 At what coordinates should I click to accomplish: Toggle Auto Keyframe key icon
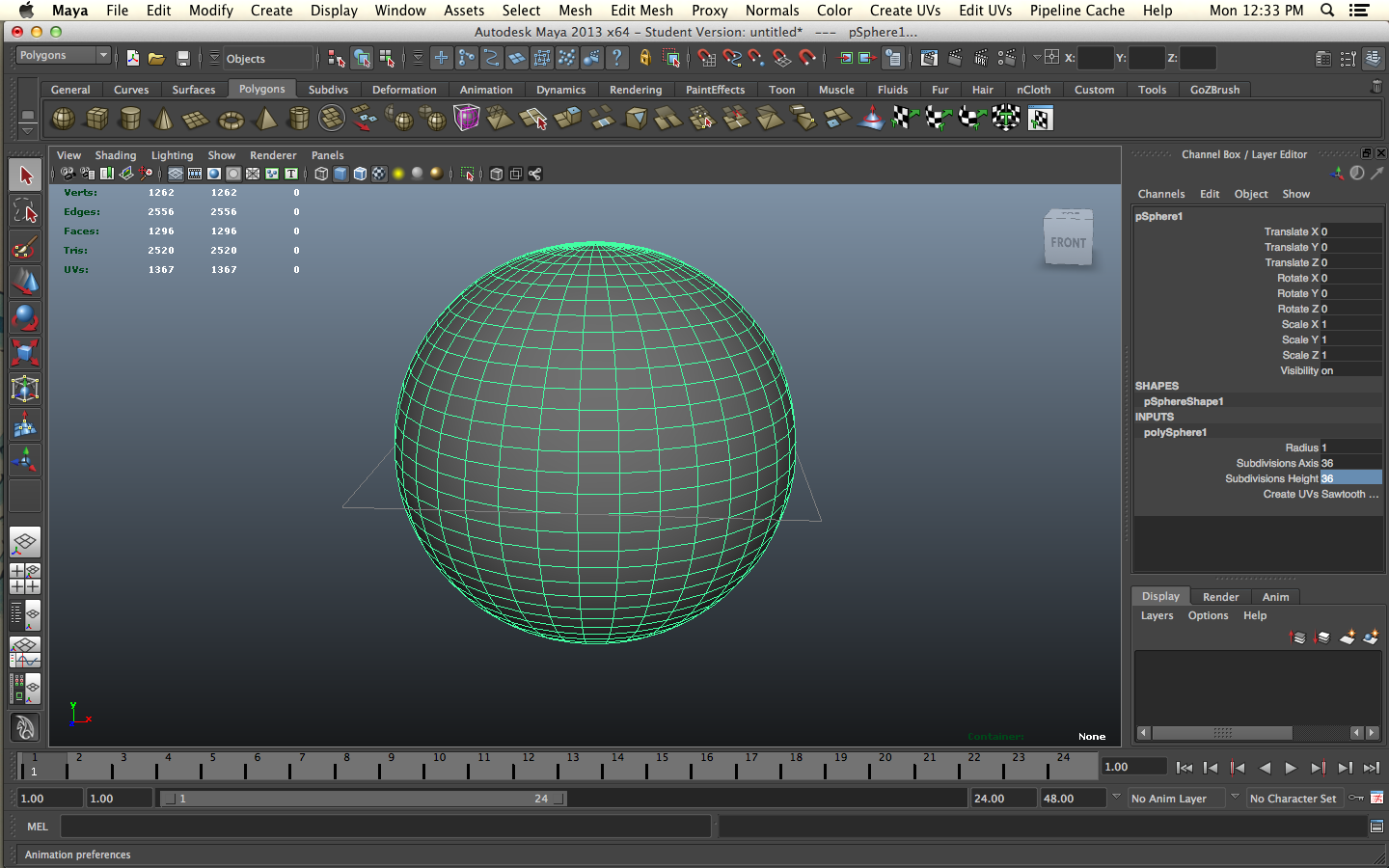point(1355,798)
